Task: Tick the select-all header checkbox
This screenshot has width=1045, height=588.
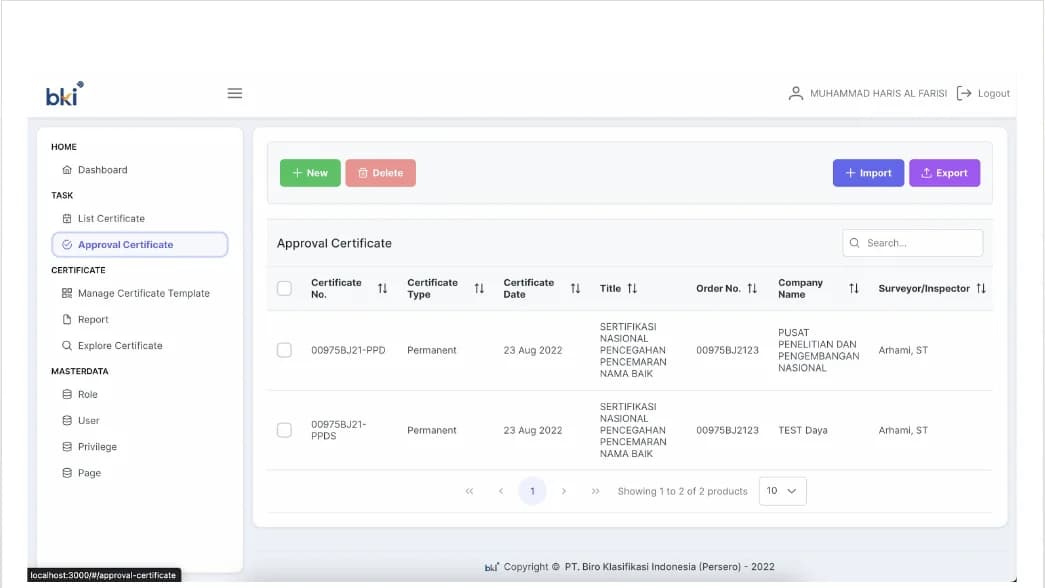Action: coord(285,289)
